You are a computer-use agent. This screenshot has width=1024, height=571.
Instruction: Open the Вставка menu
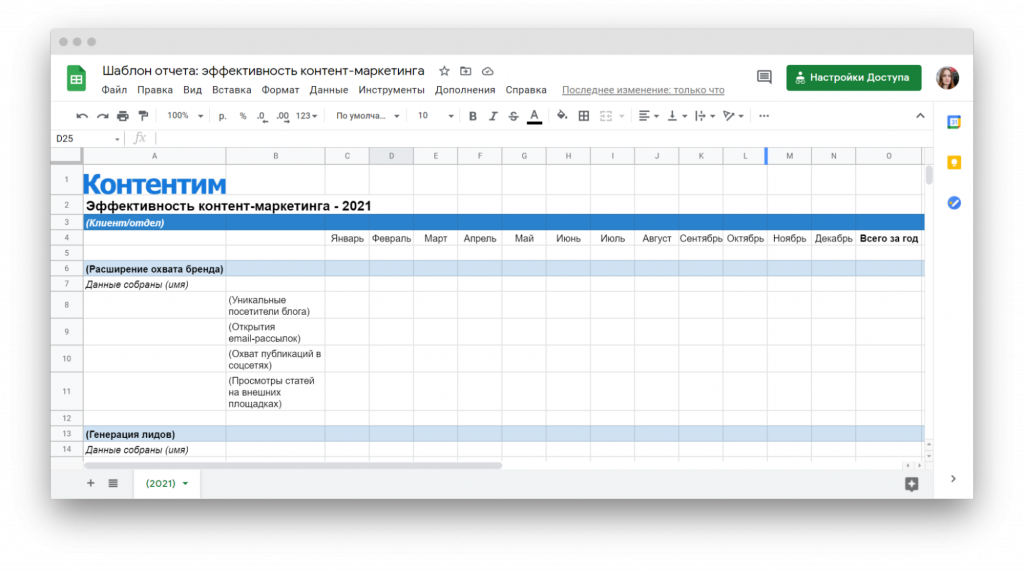231,90
